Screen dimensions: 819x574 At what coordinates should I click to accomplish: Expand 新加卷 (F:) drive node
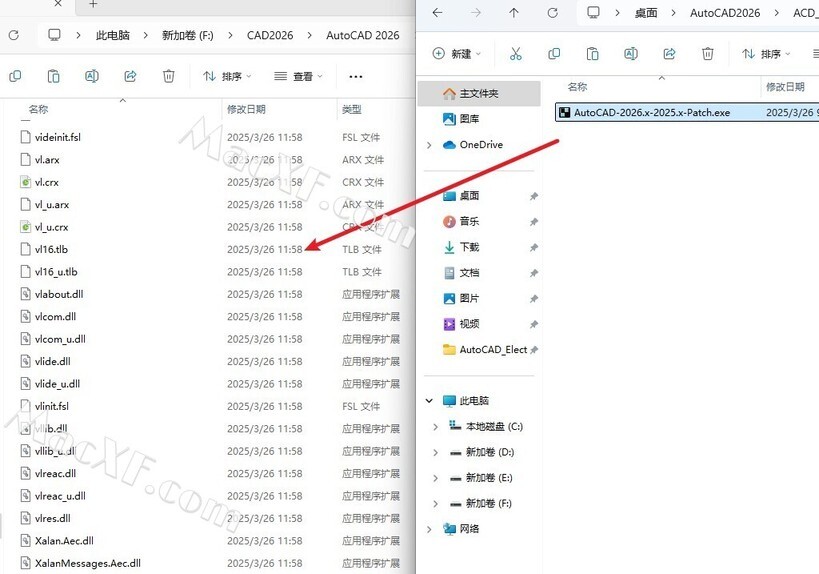tap(435, 503)
